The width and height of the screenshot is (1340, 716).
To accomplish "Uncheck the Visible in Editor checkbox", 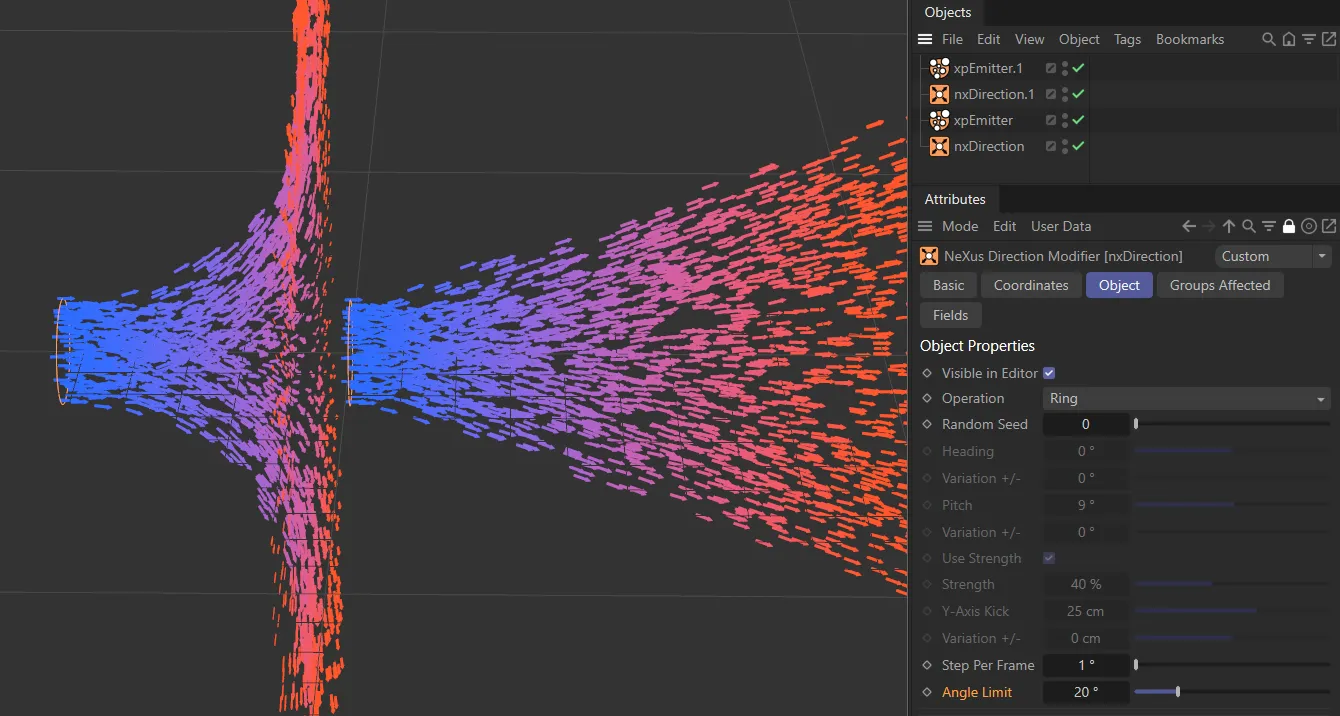I will pos(1048,372).
